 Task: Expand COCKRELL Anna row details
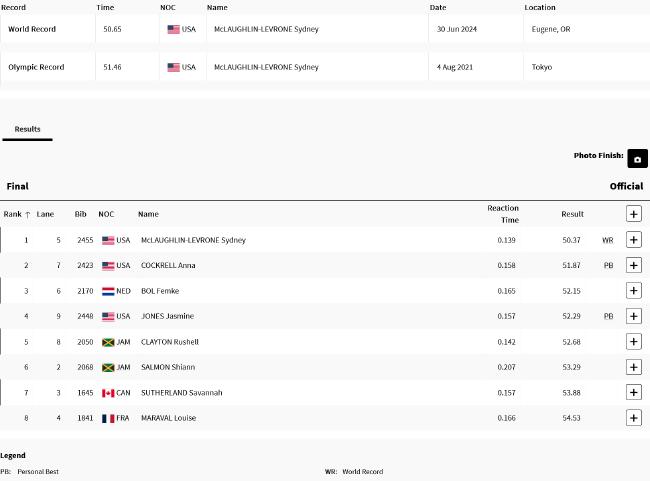tap(633, 265)
